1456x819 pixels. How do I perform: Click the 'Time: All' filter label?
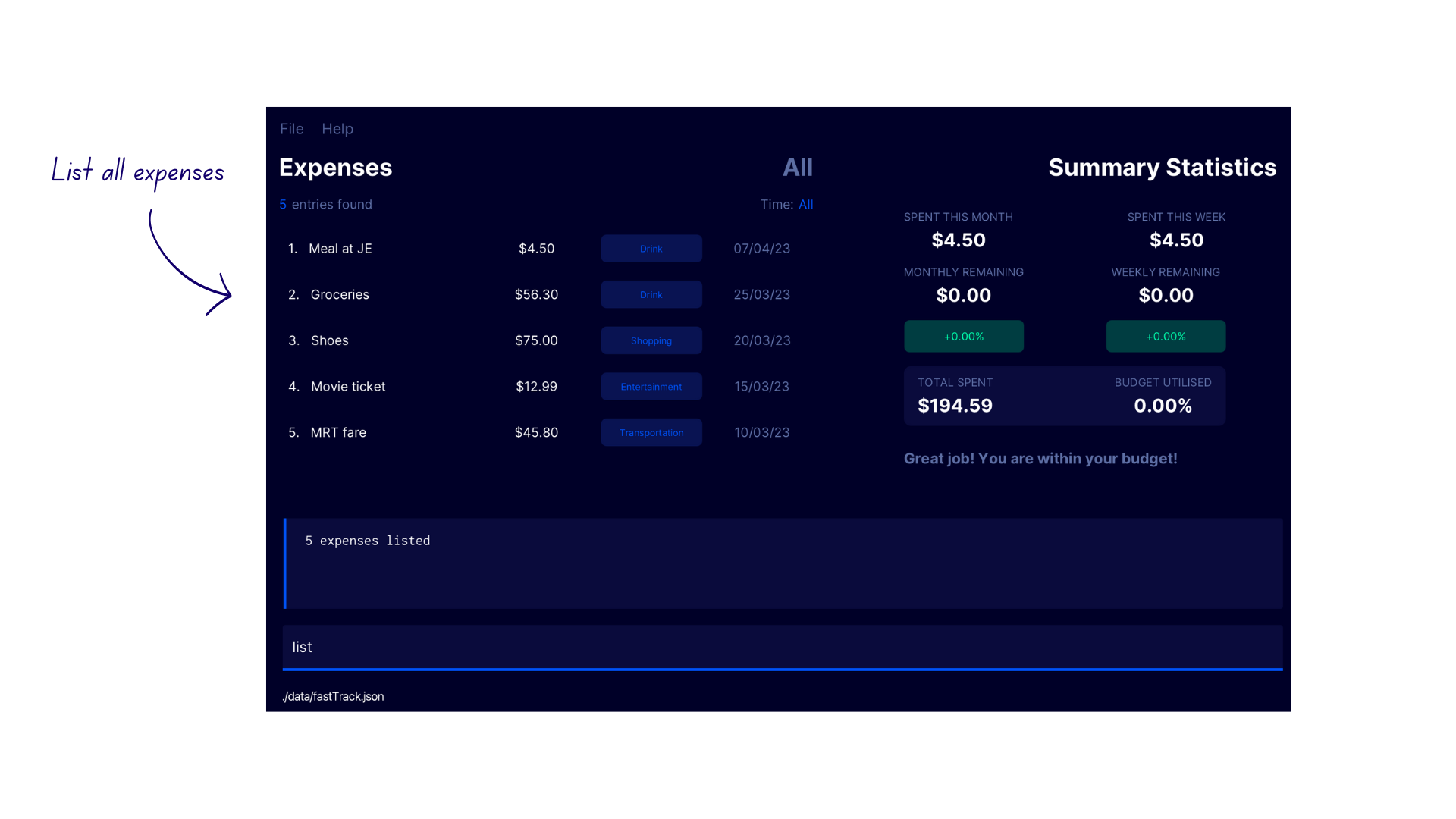(x=787, y=205)
